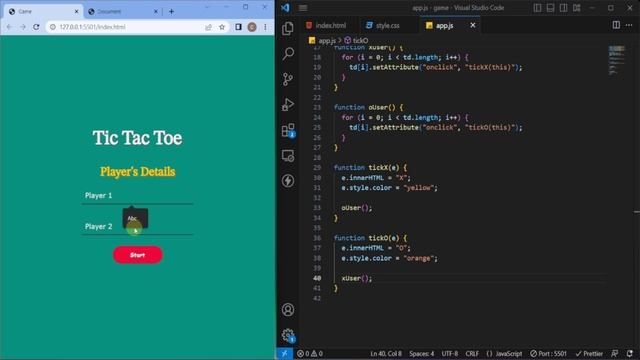Click the code minimap
640x360 pixels.
point(617,60)
